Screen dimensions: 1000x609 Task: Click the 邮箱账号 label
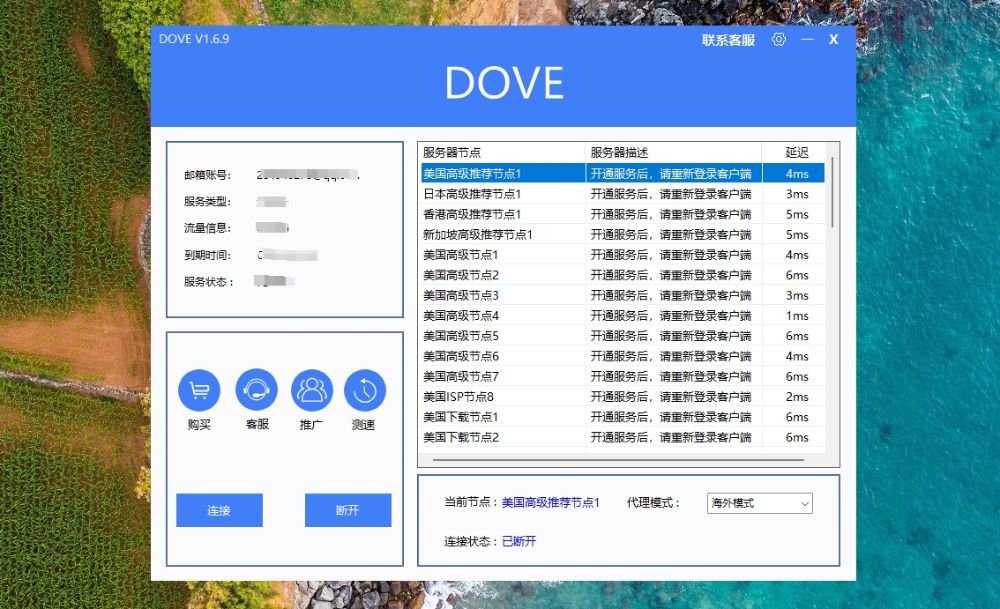(x=207, y=175)
